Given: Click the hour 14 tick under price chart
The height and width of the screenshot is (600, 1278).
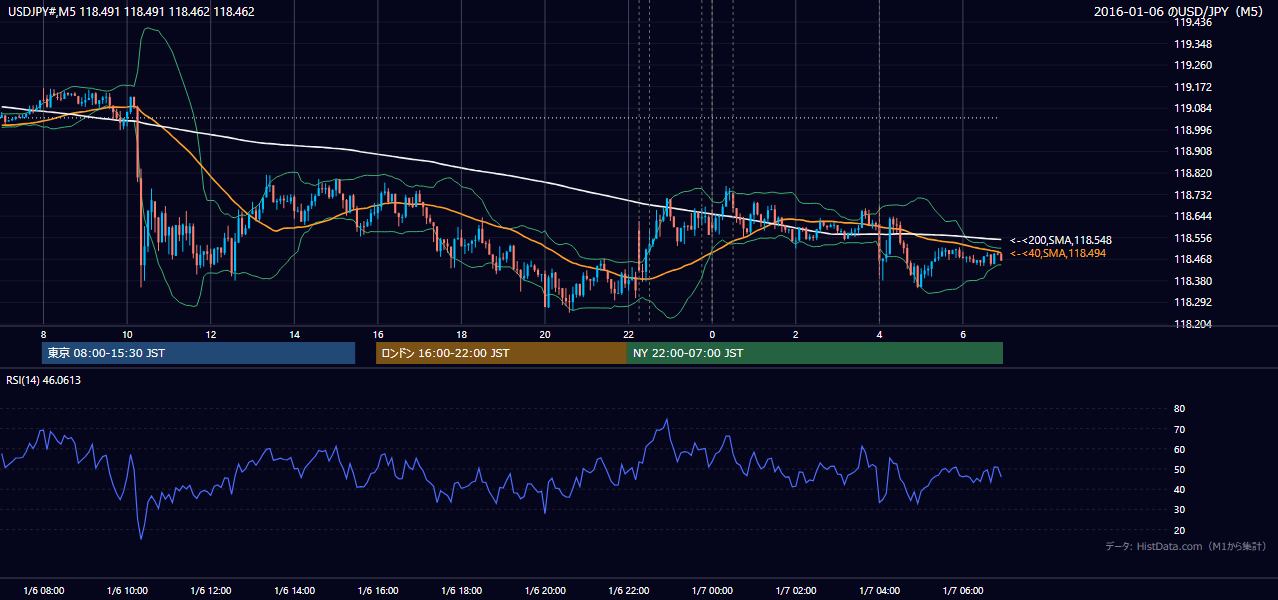Looking at the screenshot, I should tap(294, 334).
